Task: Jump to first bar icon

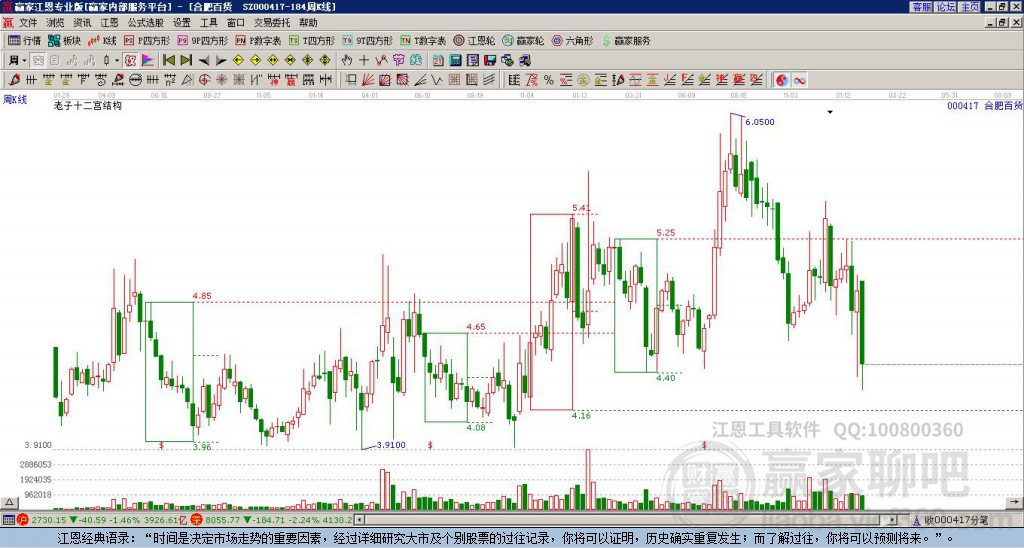Action: [169, 61]
